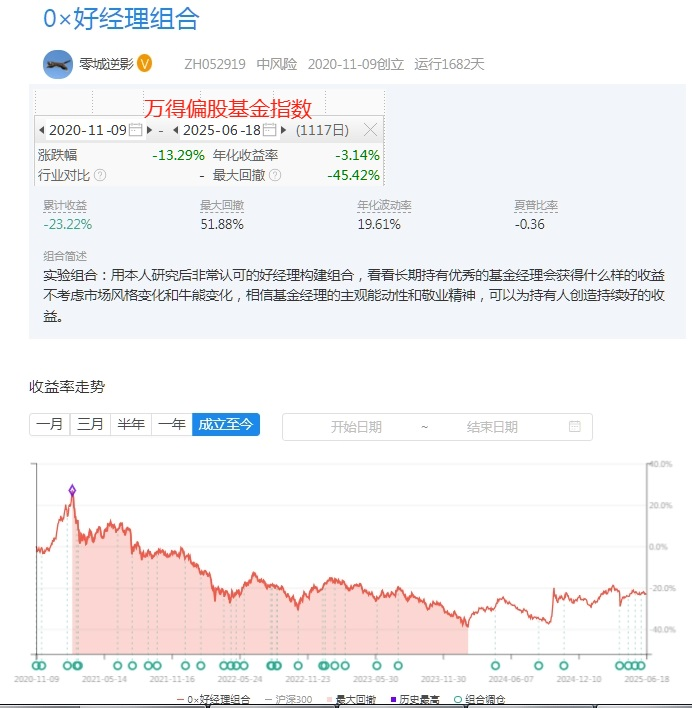
Task: Toggle the 沪深300 legend series
Action: pyautogui.click(x=288, y=699)
